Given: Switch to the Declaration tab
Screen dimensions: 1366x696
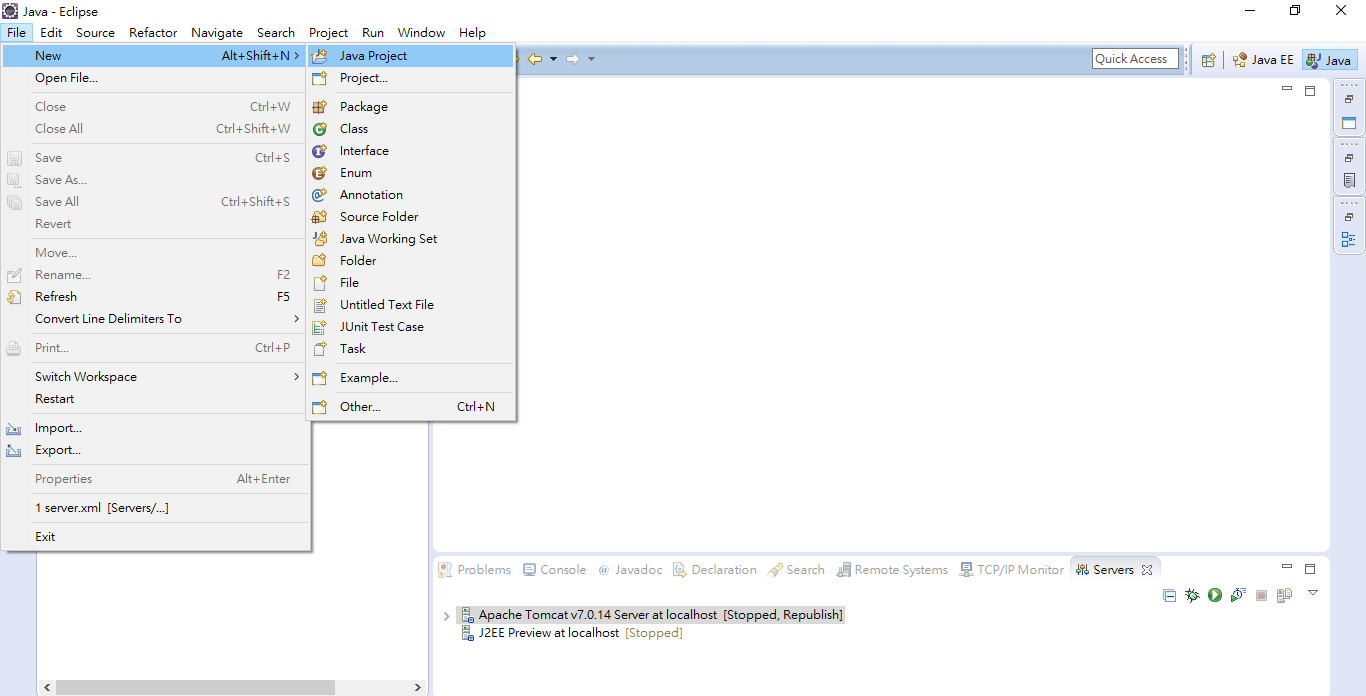Looking at the screenshot, I should (715, 570).
